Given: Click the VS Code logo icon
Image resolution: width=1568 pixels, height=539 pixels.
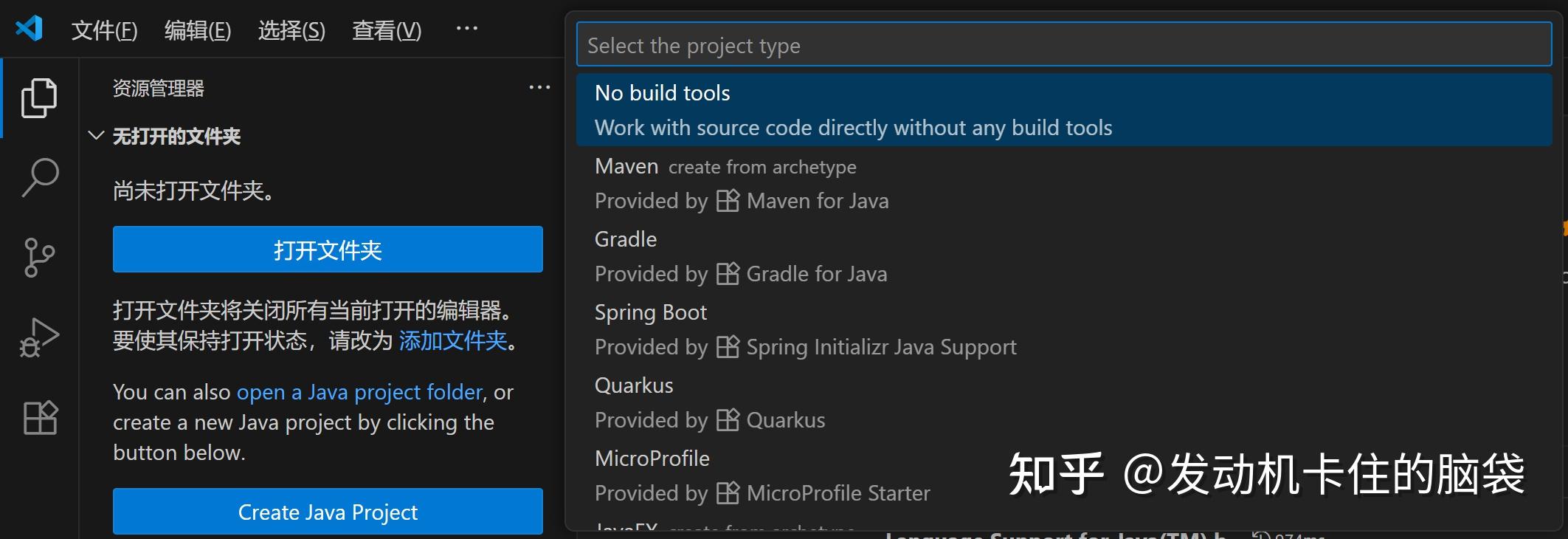Looking at the screenshot, I should click(x=30, y=30).
